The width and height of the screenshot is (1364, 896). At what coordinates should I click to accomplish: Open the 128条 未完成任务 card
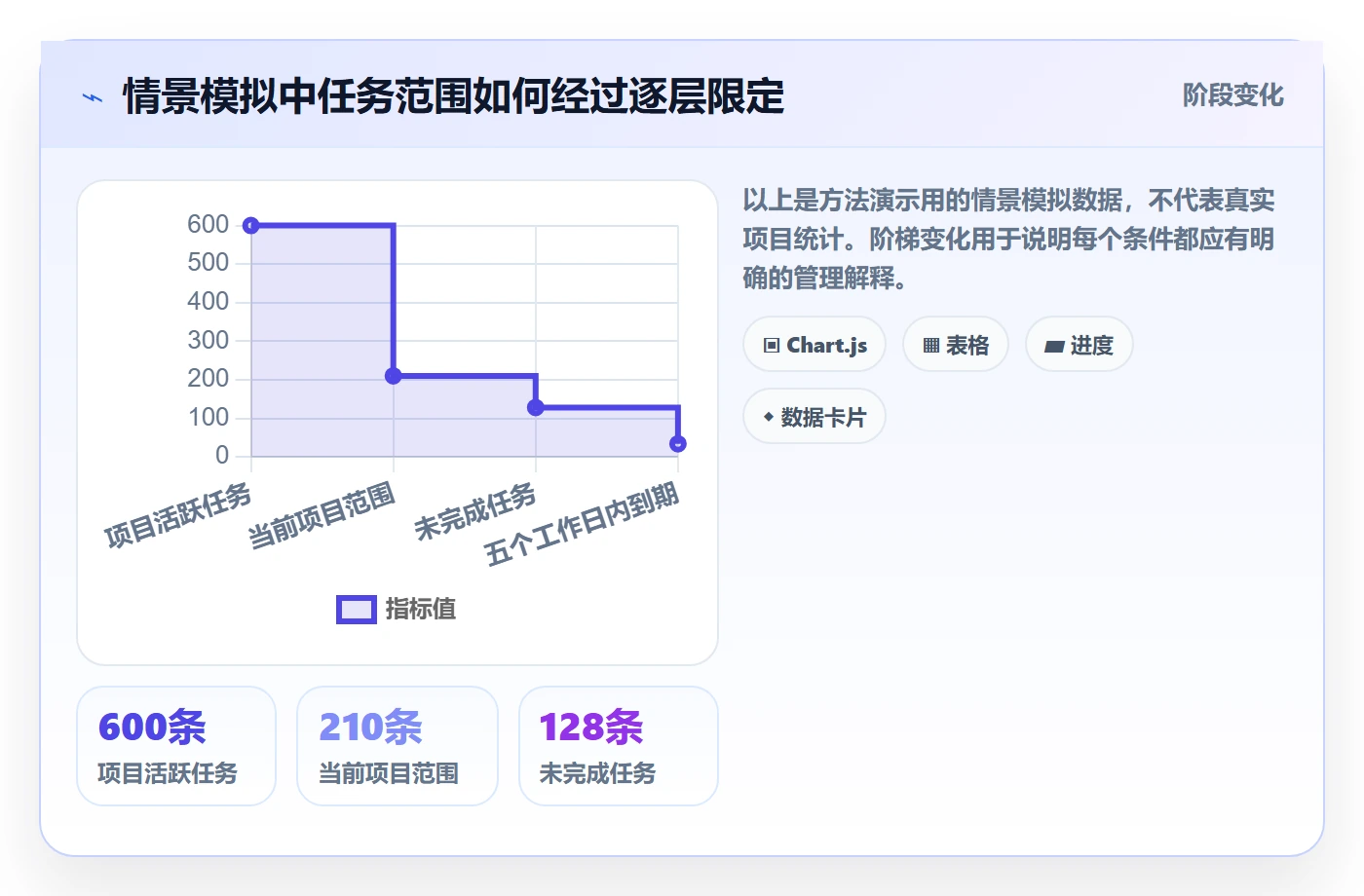point(619,746)
